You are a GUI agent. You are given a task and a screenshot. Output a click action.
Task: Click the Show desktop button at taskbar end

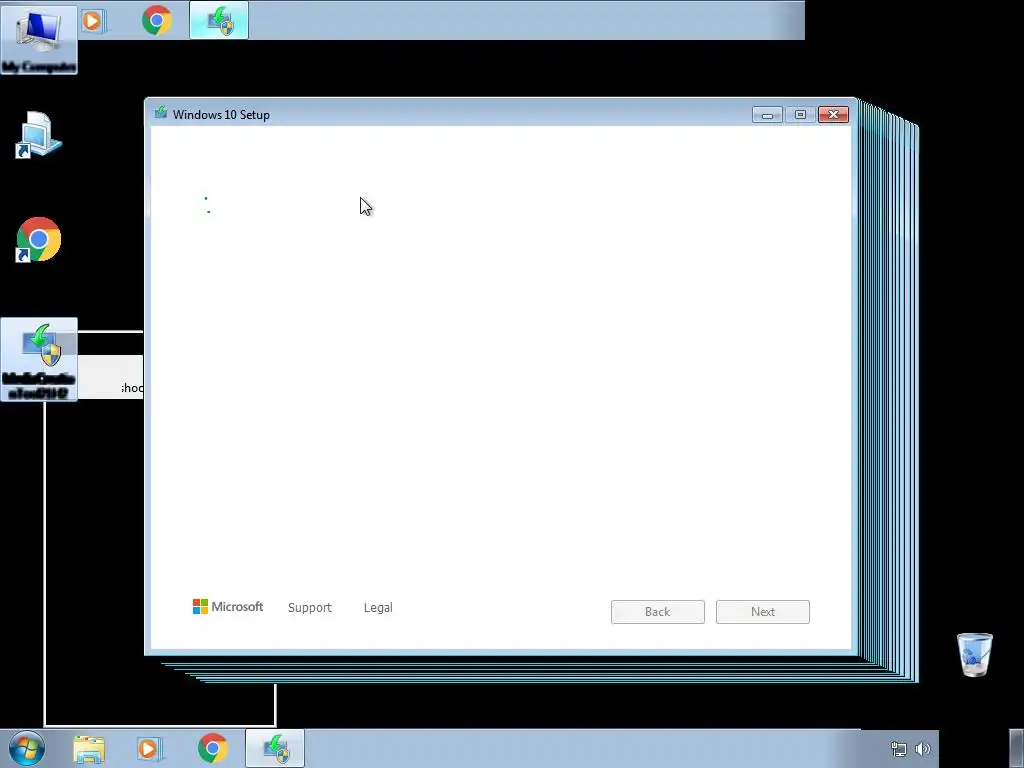coord(1016,748)
